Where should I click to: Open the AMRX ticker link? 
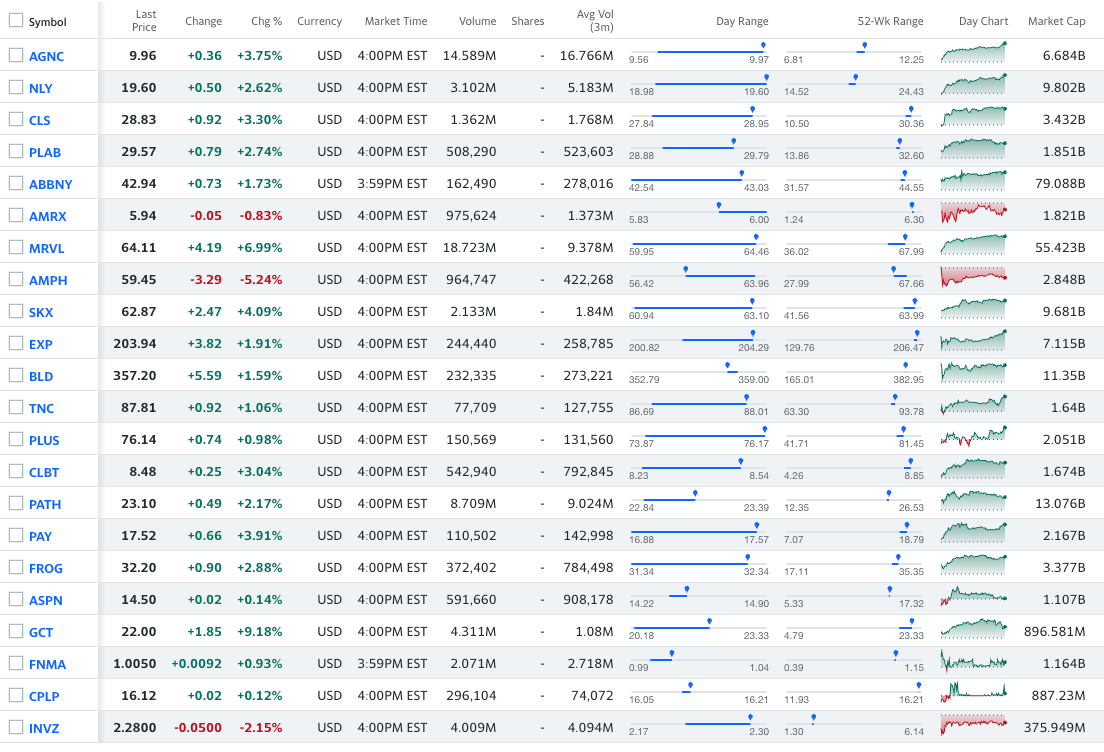coord(47,216)
